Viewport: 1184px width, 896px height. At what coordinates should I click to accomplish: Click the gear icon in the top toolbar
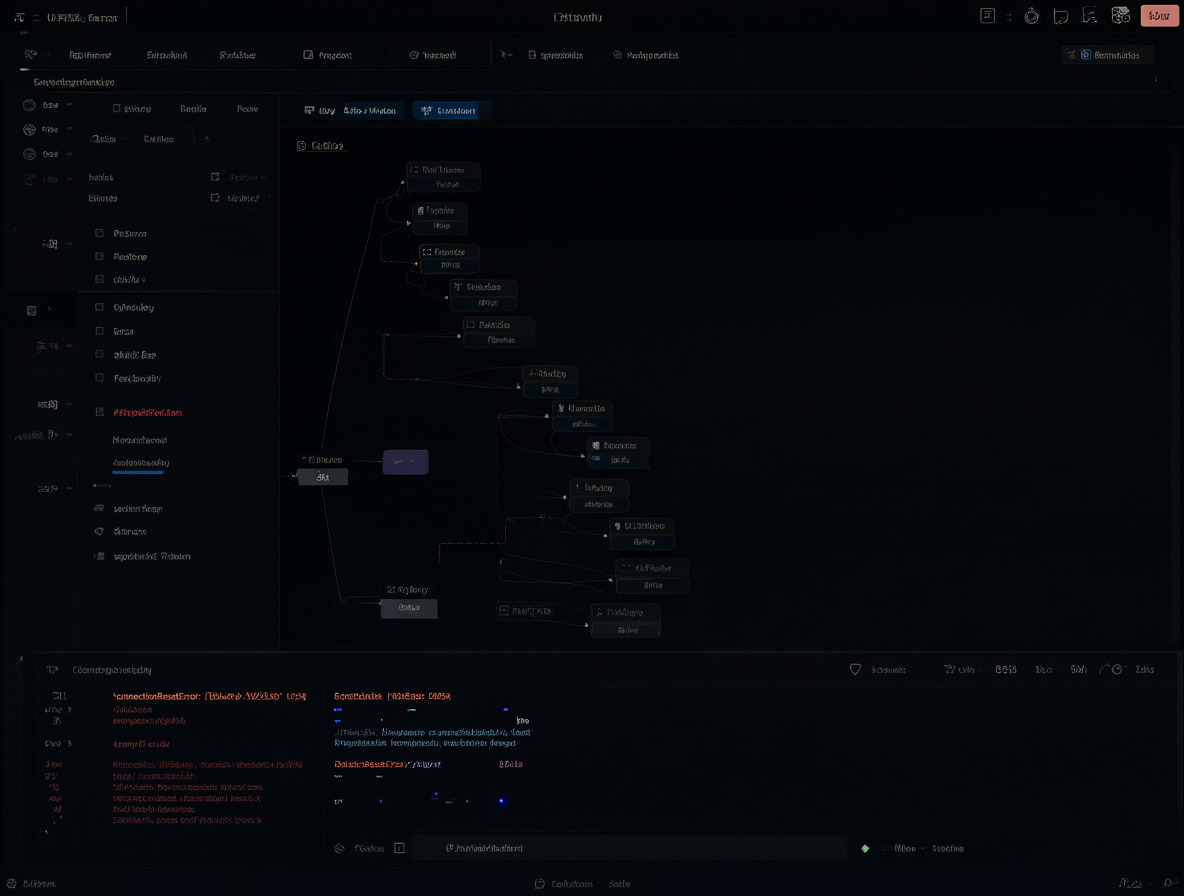point(618,55)
